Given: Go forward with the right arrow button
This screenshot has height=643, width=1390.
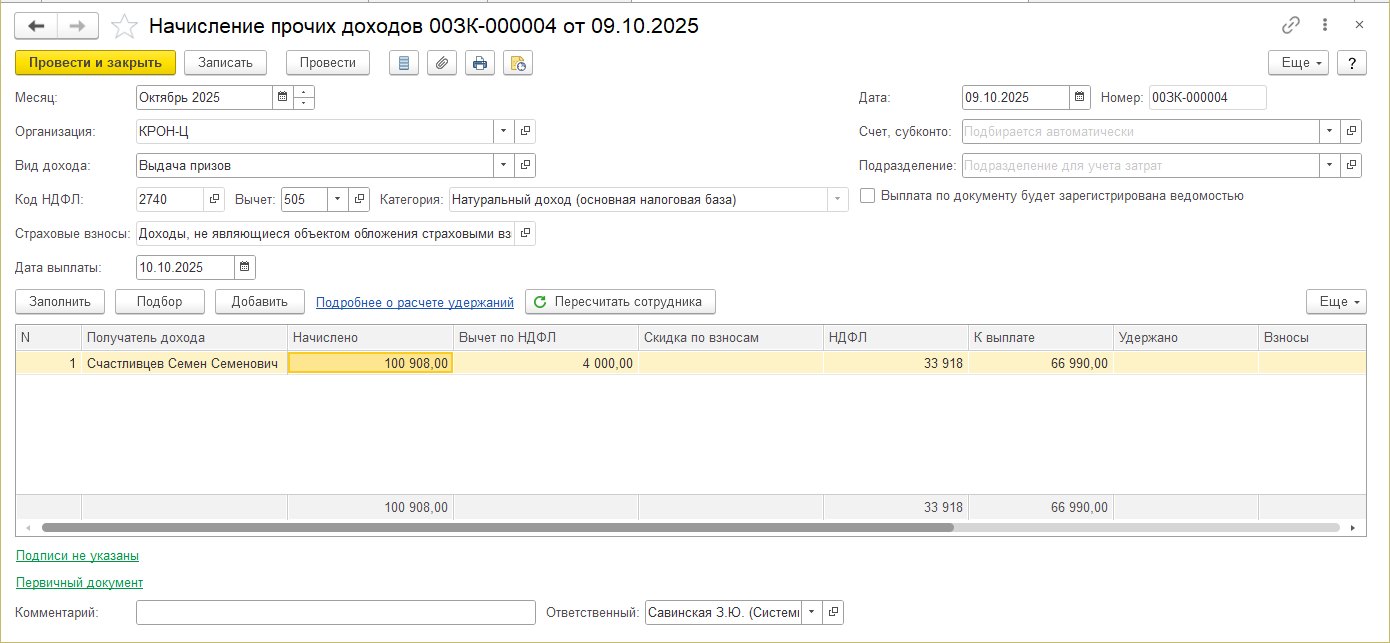Looking at the screenshot, I should [78, 26].
